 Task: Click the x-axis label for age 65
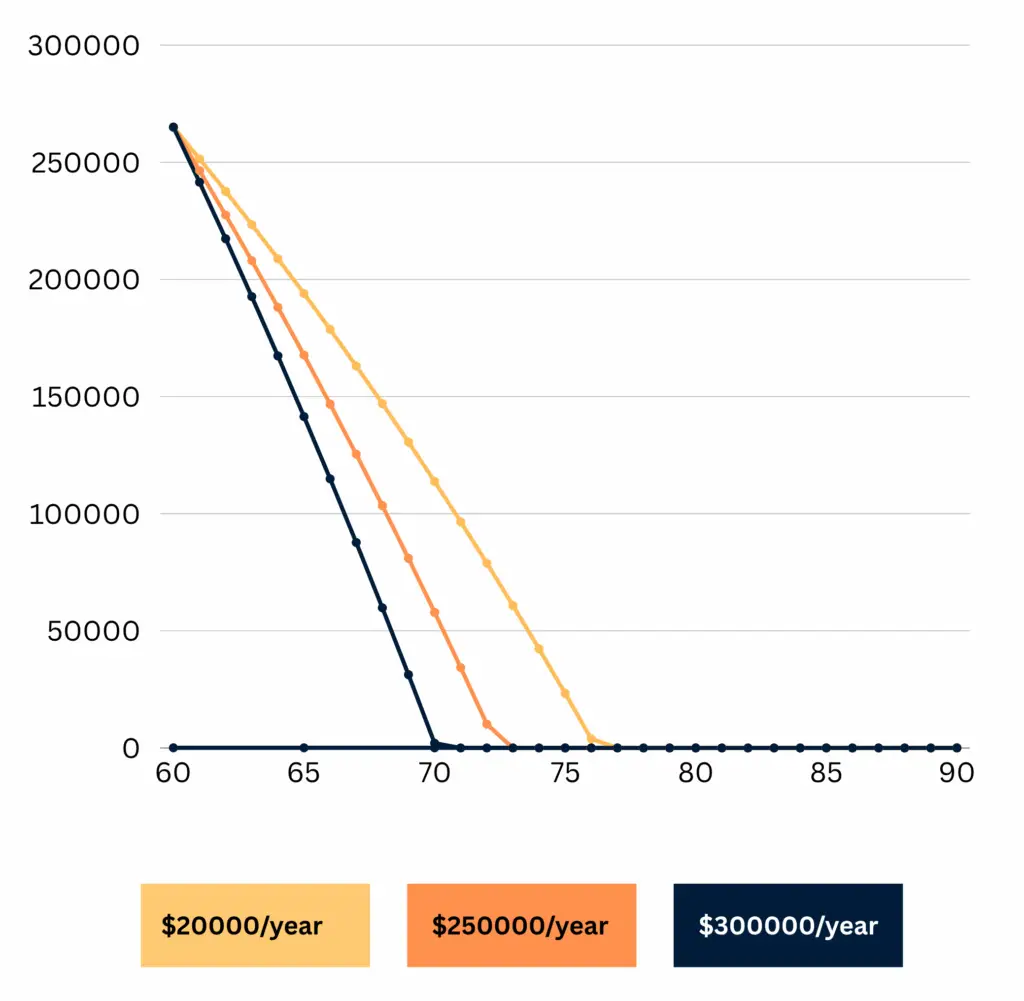click(x=304, y=774)
